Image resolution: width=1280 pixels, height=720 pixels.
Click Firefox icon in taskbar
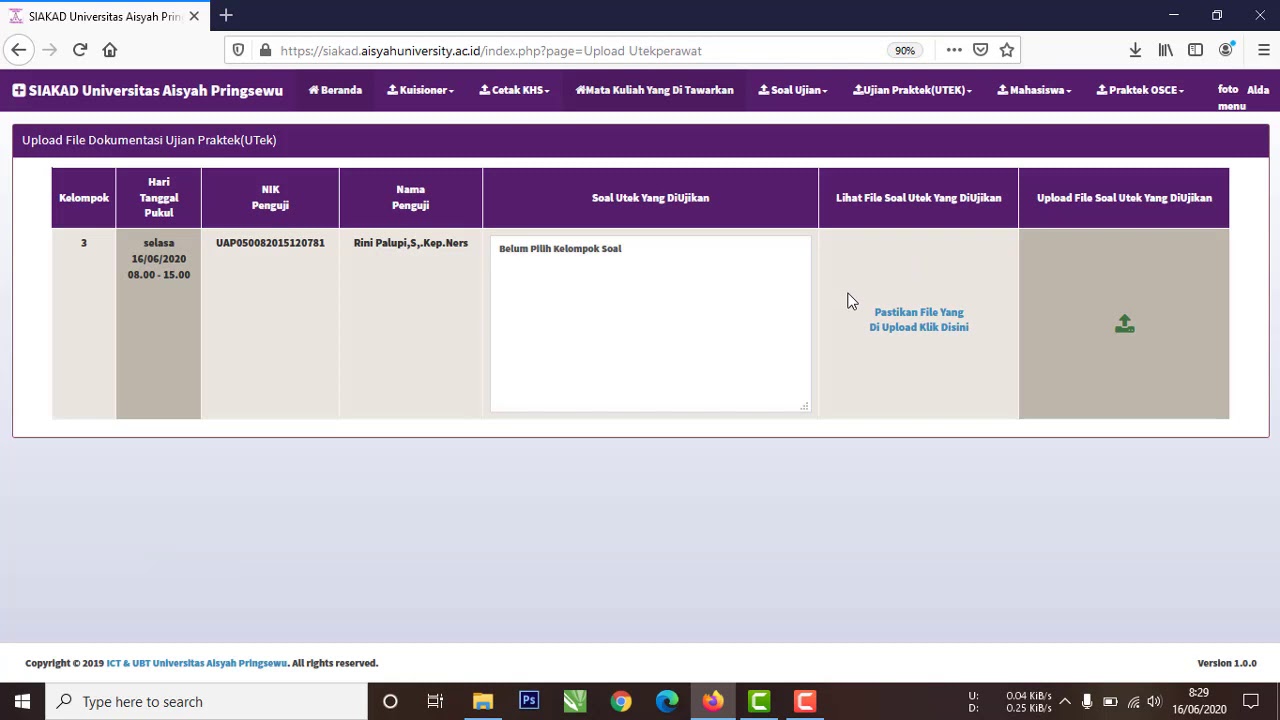click(713, 701)
